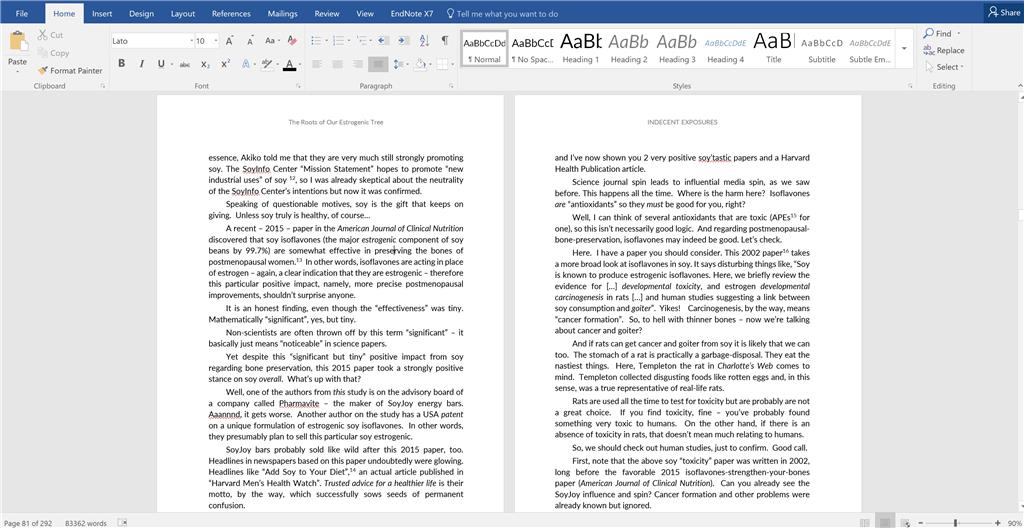Open the underline style dropdown arrow
1024x528 pixels.
[170, 64]
